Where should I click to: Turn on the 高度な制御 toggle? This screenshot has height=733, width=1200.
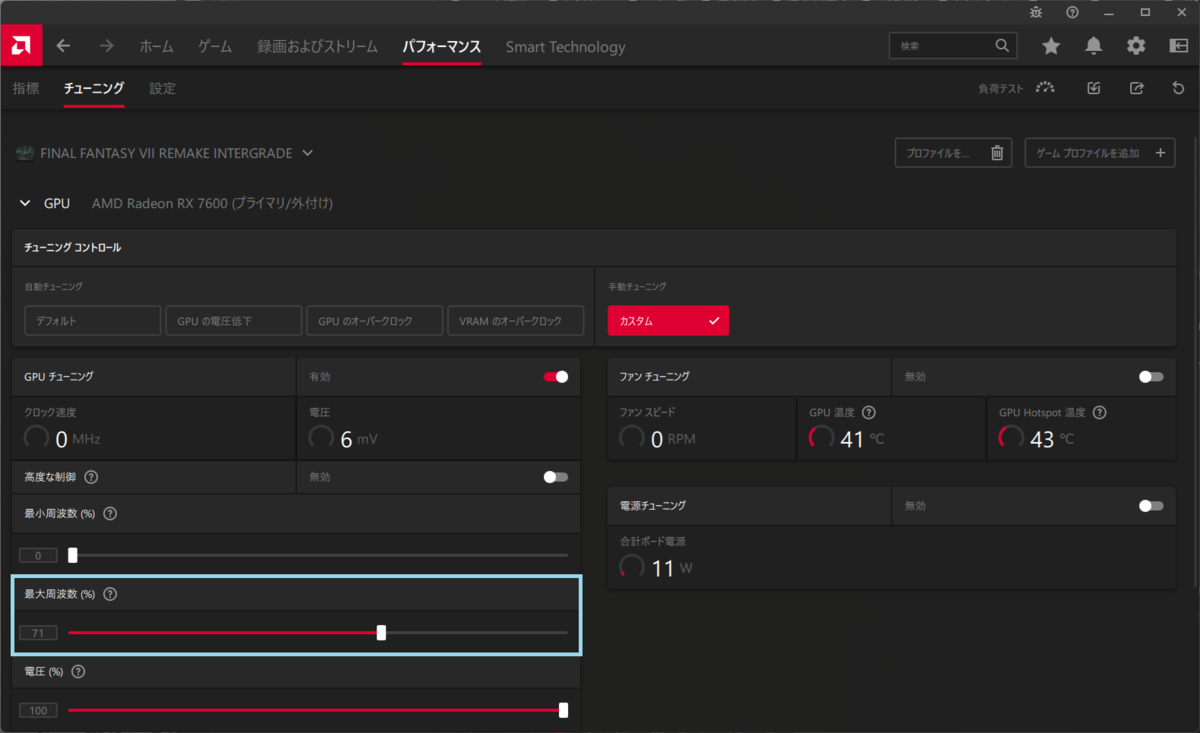[556, 477]
